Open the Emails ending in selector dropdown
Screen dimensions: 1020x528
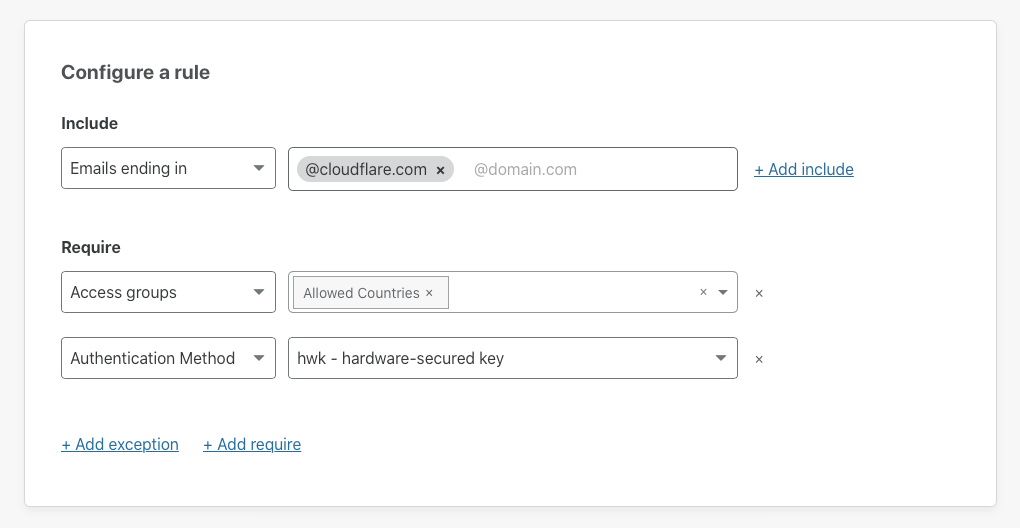coord(168,168)
